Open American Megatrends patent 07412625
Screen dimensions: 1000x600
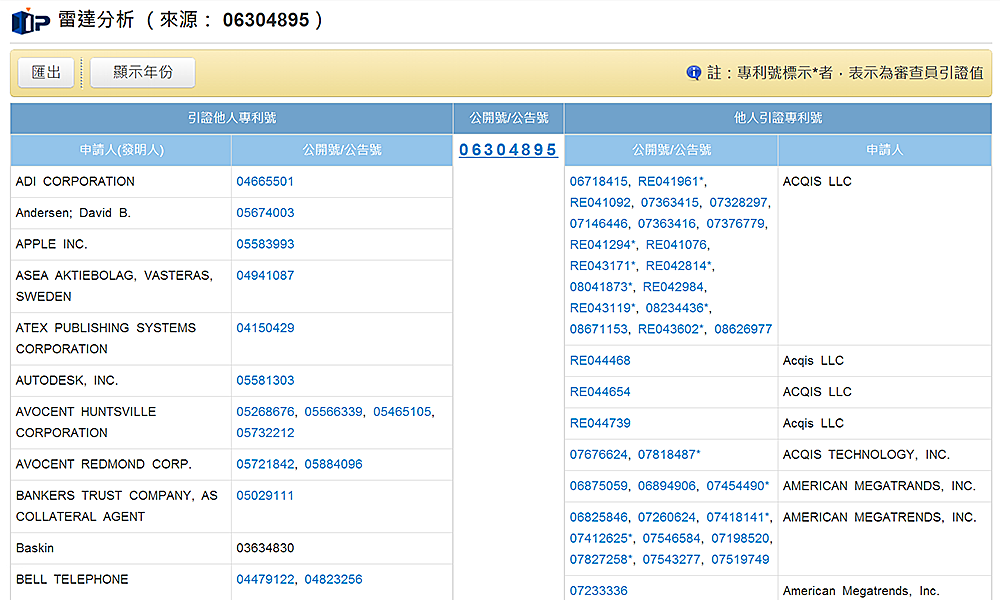point(599,538)
